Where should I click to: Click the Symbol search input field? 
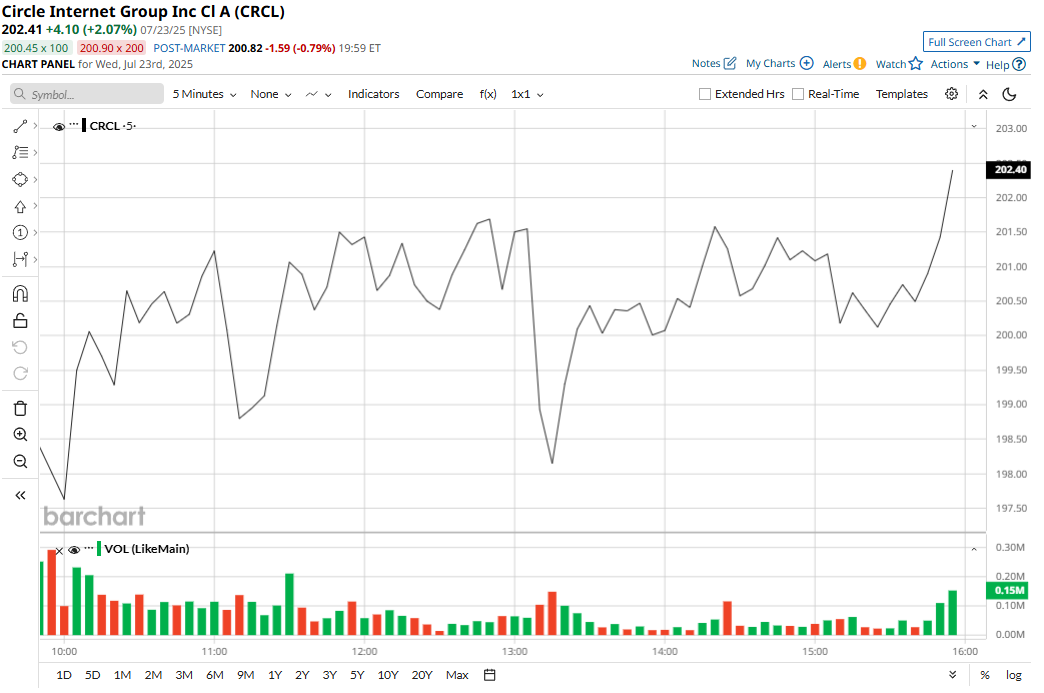(87, 94)
